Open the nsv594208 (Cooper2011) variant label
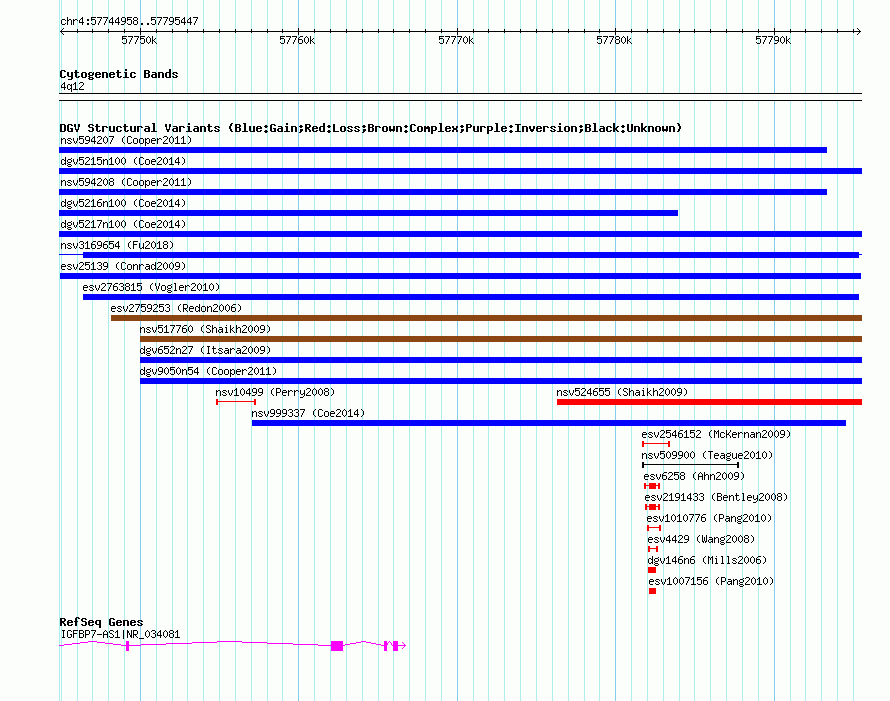Viewport: 890px width, 701px height. click(x=126, y=182)
